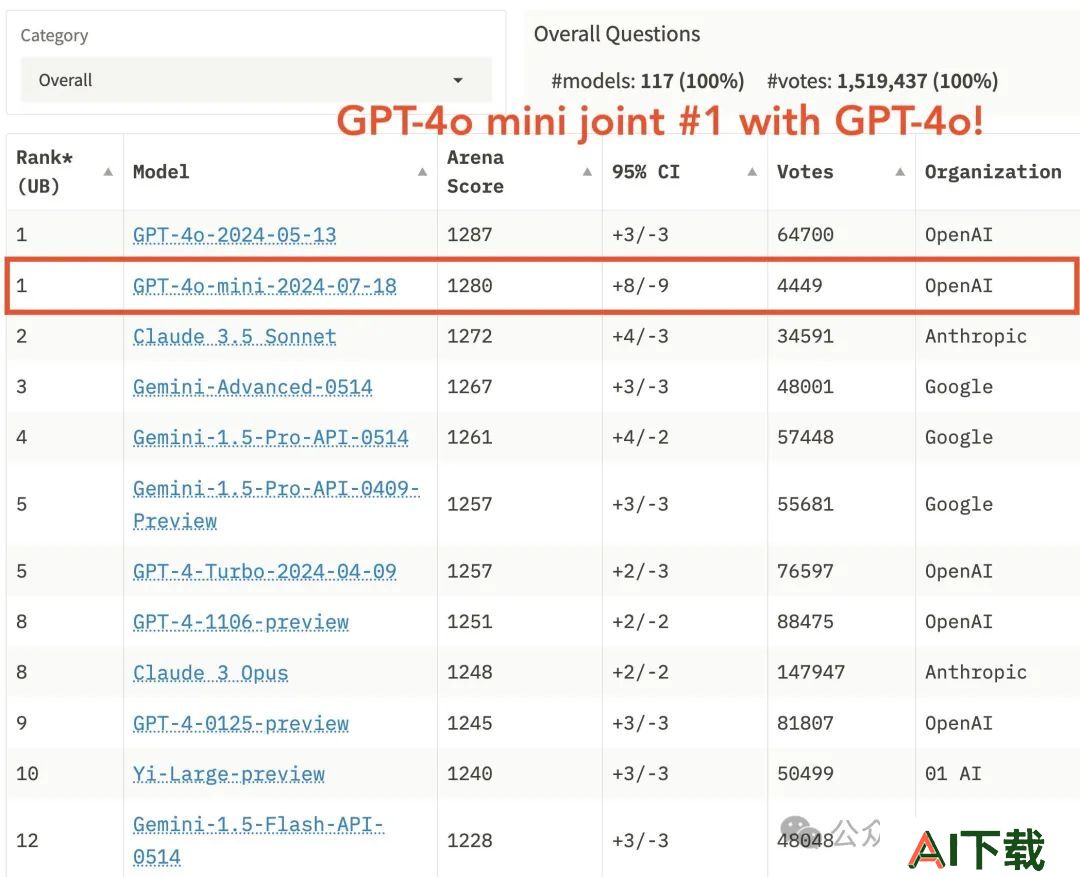
Task: Click the GPT-4-Turbo-2024-04-09 link
Action: coord(264,571)
